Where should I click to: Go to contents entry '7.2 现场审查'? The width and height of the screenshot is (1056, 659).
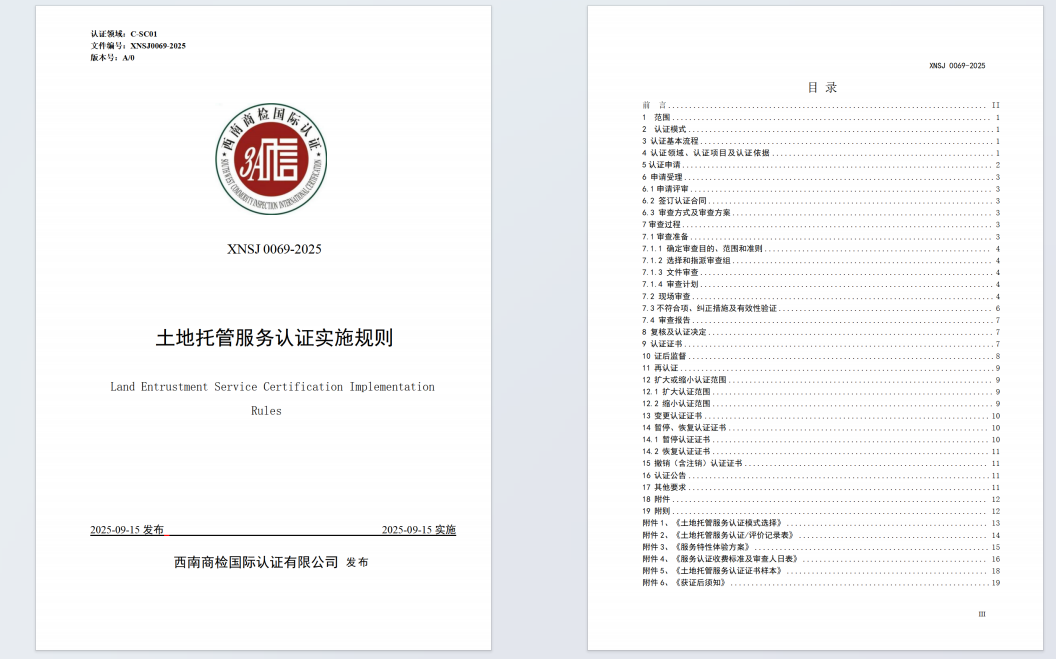point(821,297)
